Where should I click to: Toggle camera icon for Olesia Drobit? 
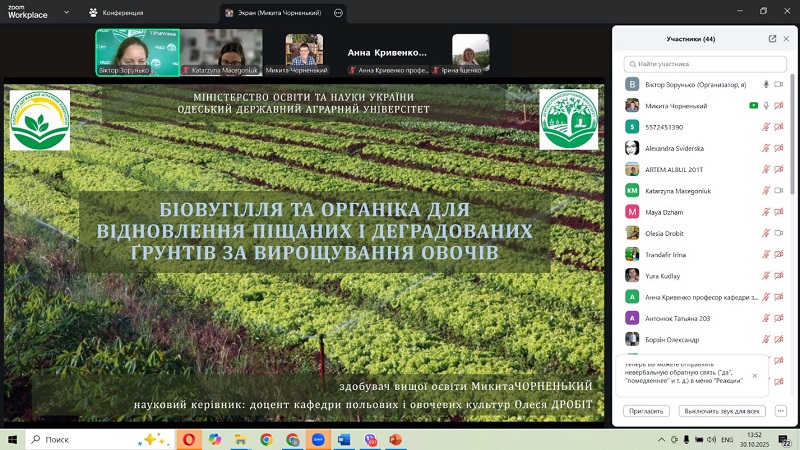[x=779, y=233]
